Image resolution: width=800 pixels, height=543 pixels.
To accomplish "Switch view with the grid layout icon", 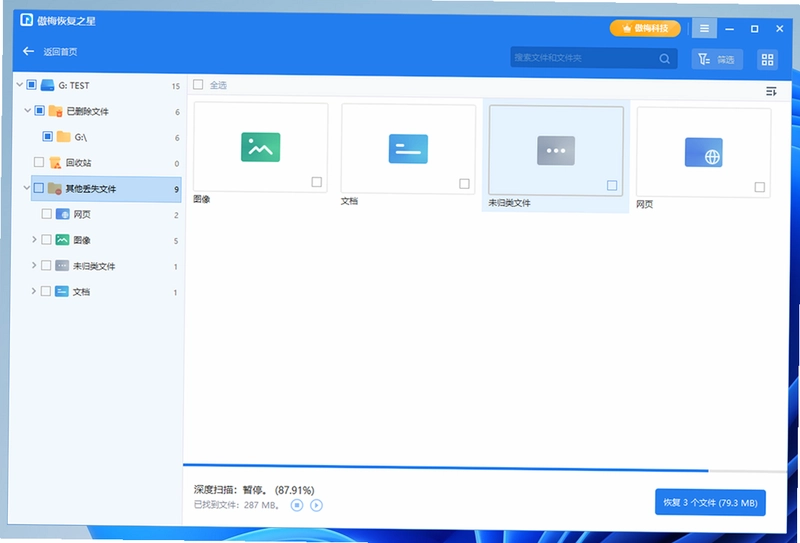I will coord(767,60).
